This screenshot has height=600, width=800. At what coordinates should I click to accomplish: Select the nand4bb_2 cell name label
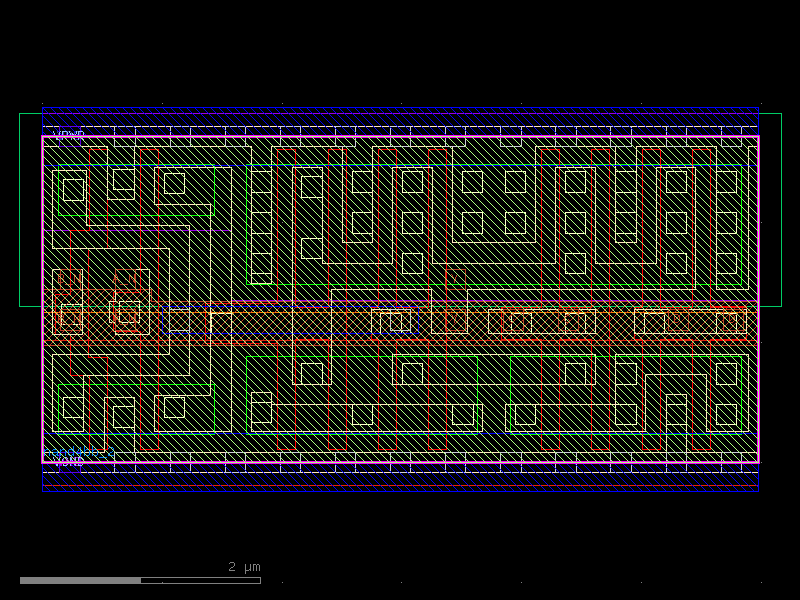[x=72, y=452]
